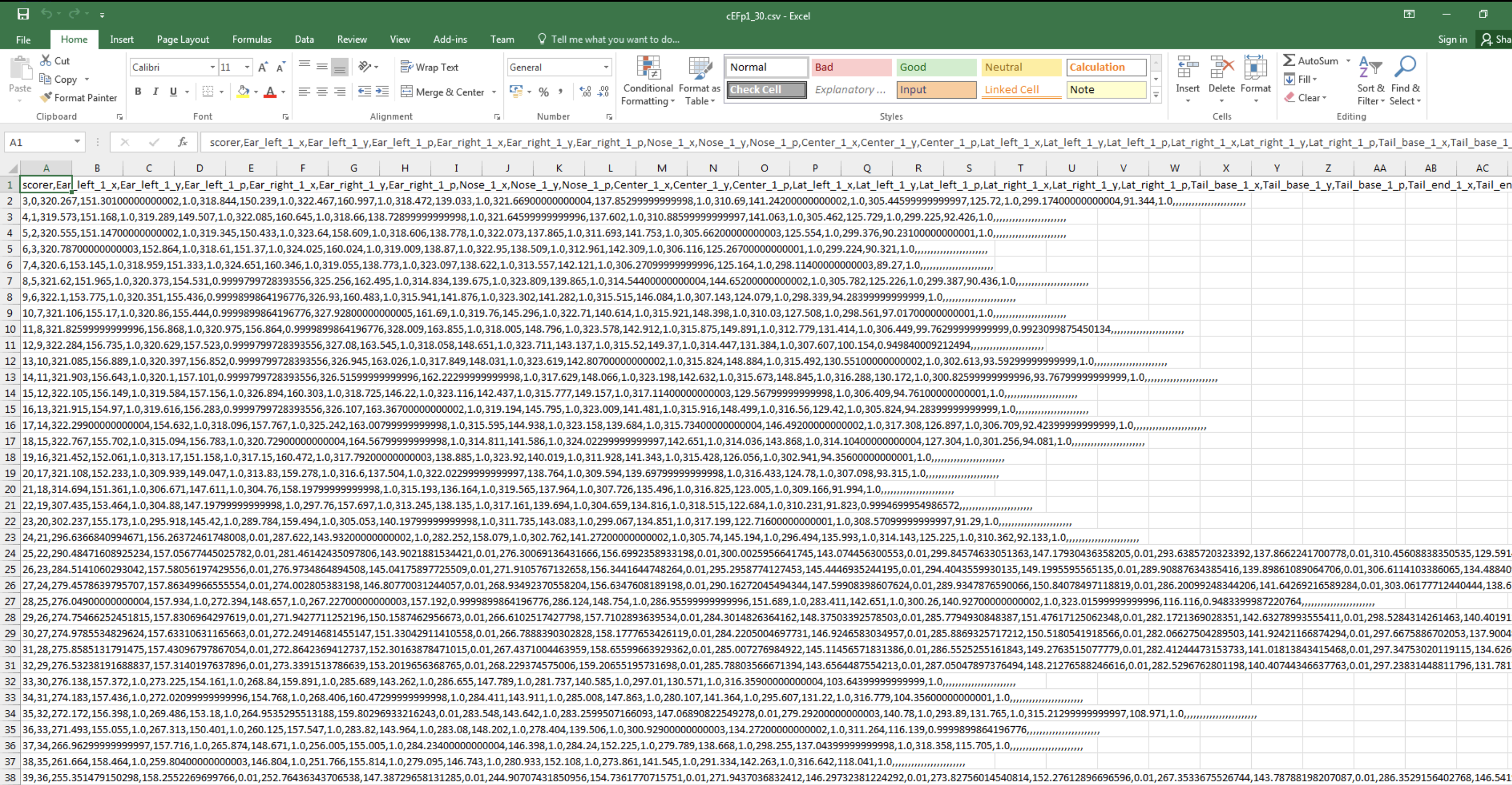
Task: Click the AutoSum icon
Action: coord(1290,60)
